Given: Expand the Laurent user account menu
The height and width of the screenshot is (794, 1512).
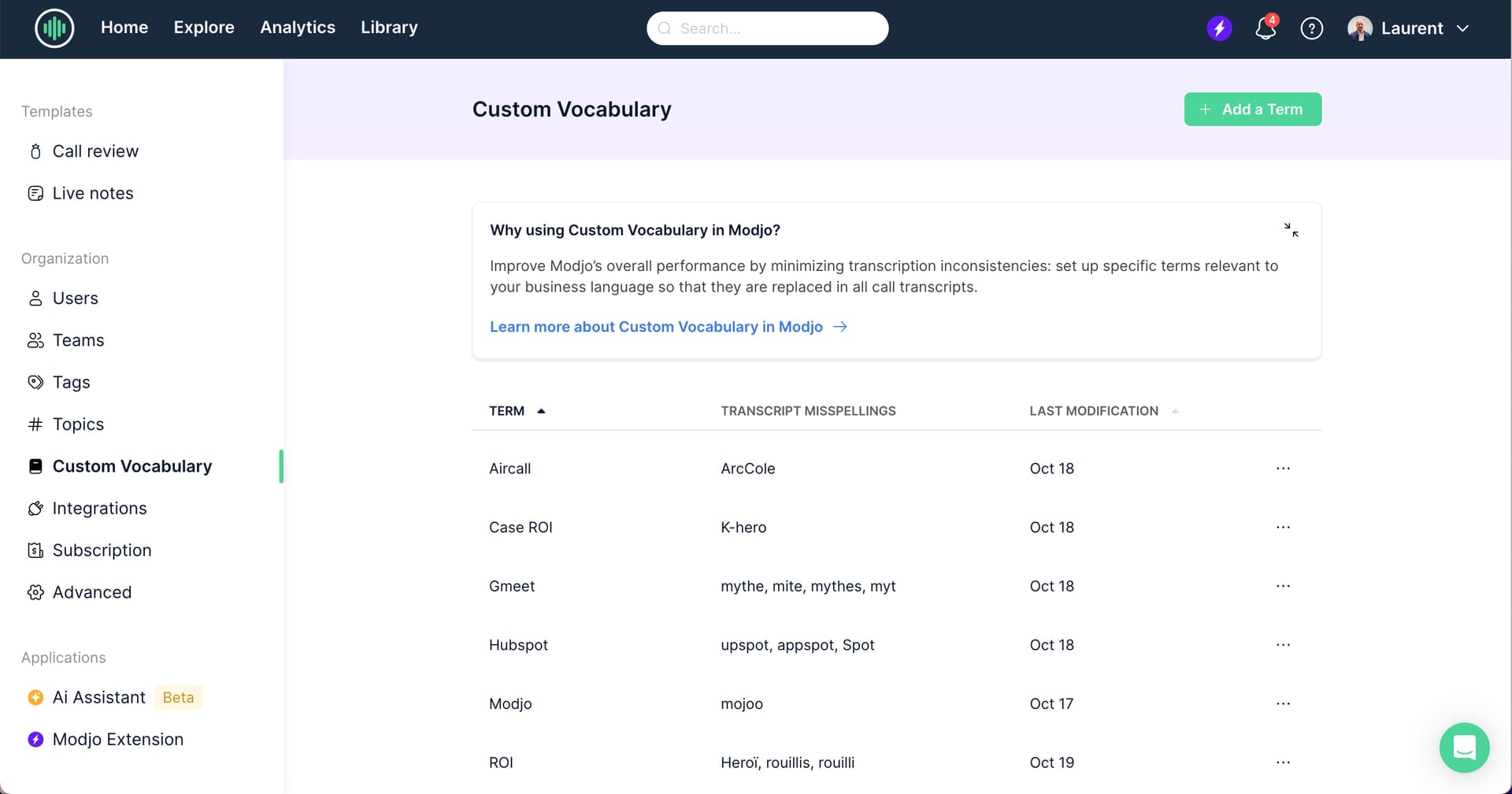Looking at the screenshot, I should (1408, 28).
